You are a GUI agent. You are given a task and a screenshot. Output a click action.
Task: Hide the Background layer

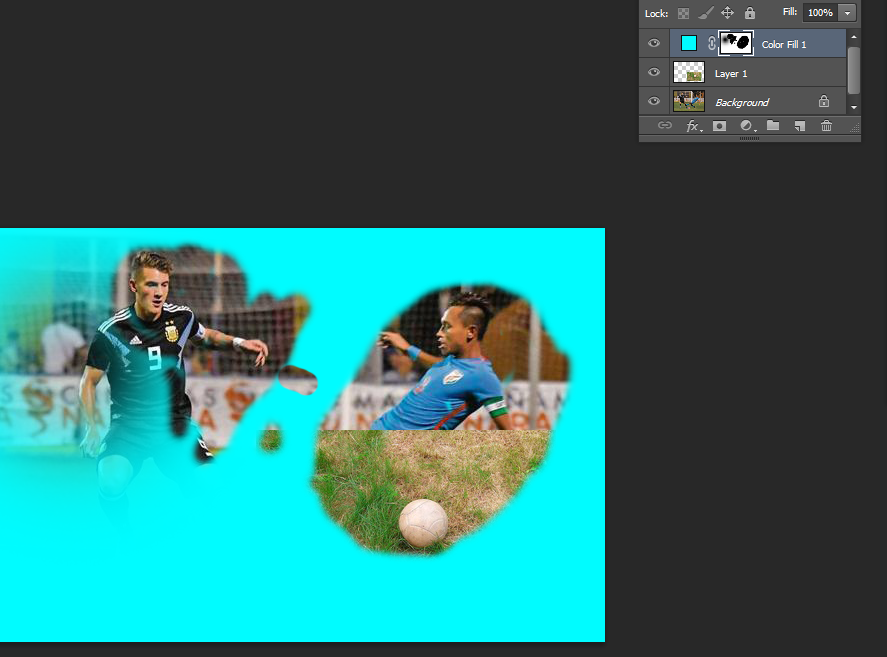point(654,100)
